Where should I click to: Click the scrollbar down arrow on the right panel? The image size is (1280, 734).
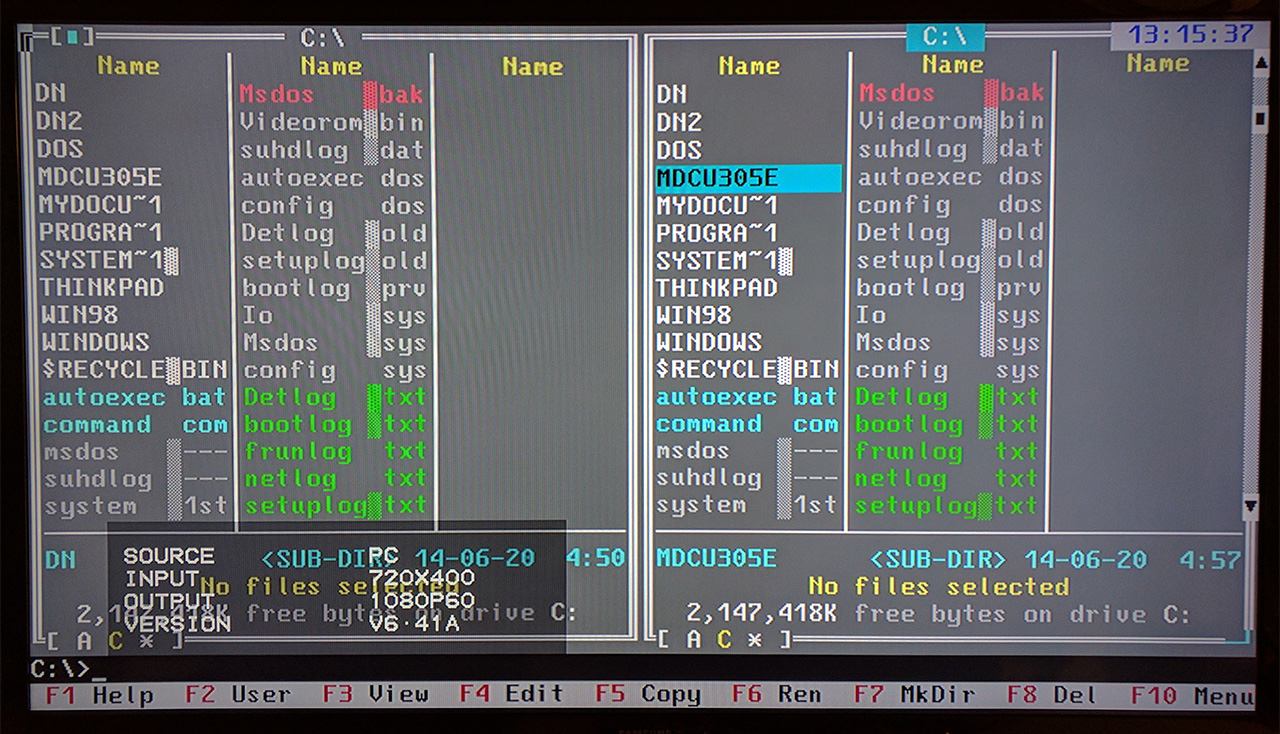tap(1250, 506)
